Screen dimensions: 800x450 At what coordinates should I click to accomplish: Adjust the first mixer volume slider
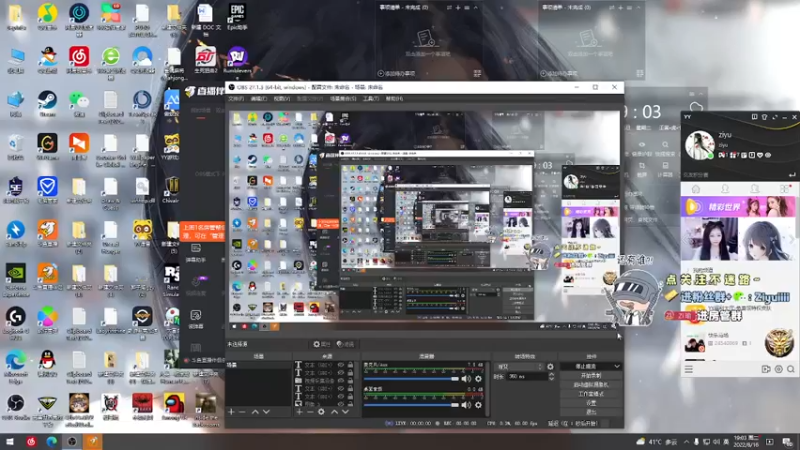(x=411, y=379)
